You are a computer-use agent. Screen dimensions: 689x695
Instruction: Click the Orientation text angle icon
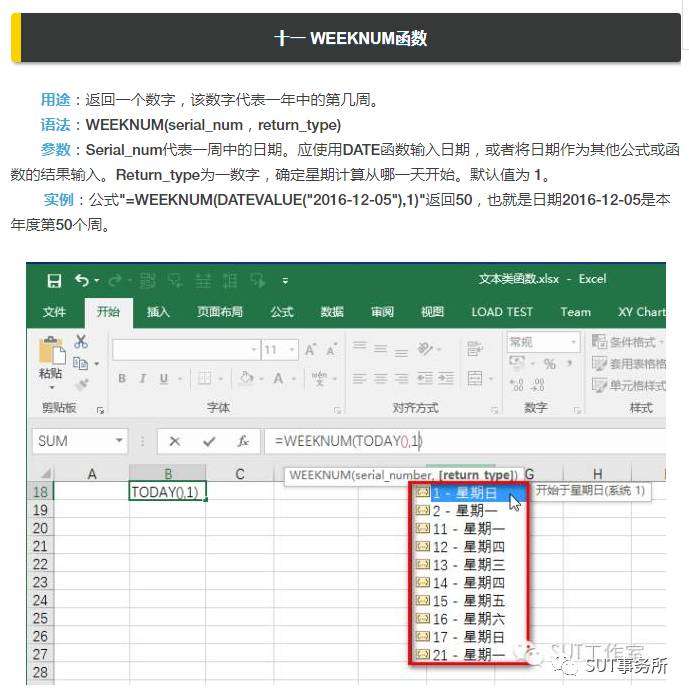(x=425, y=349)
